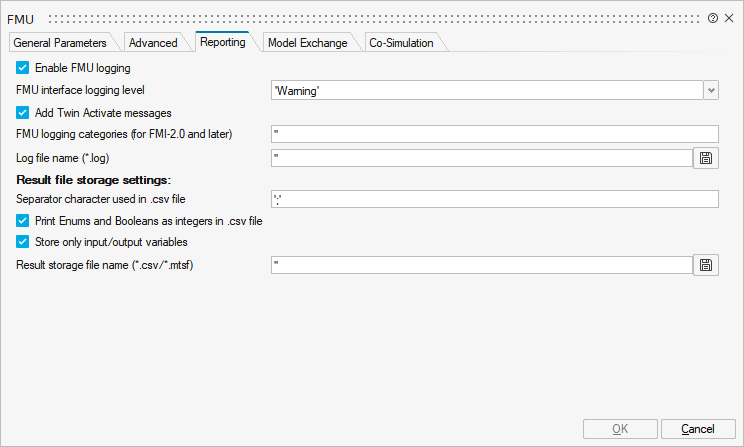This screenshot has height=447, width=744.
Task: Click the FMU logging categories input field
Action: click(494, 134)
